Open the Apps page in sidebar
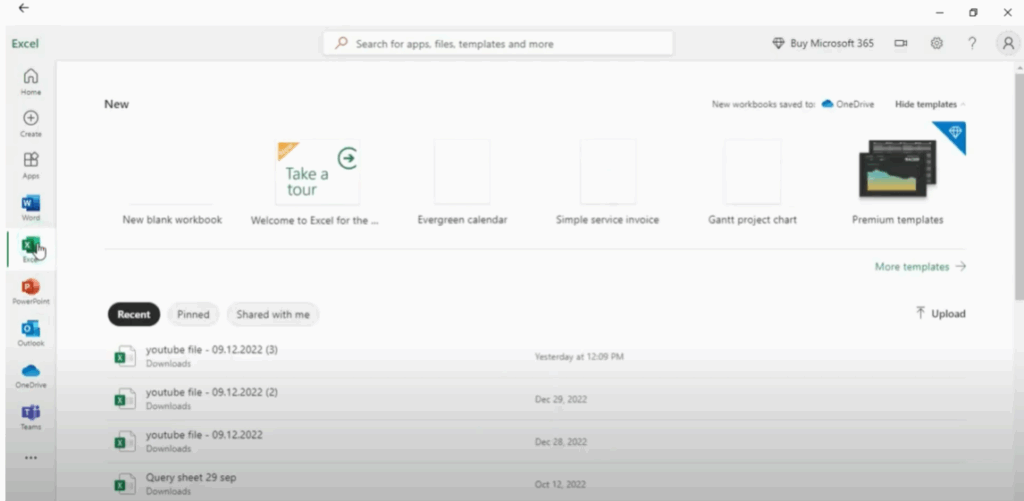 point(31,165)
